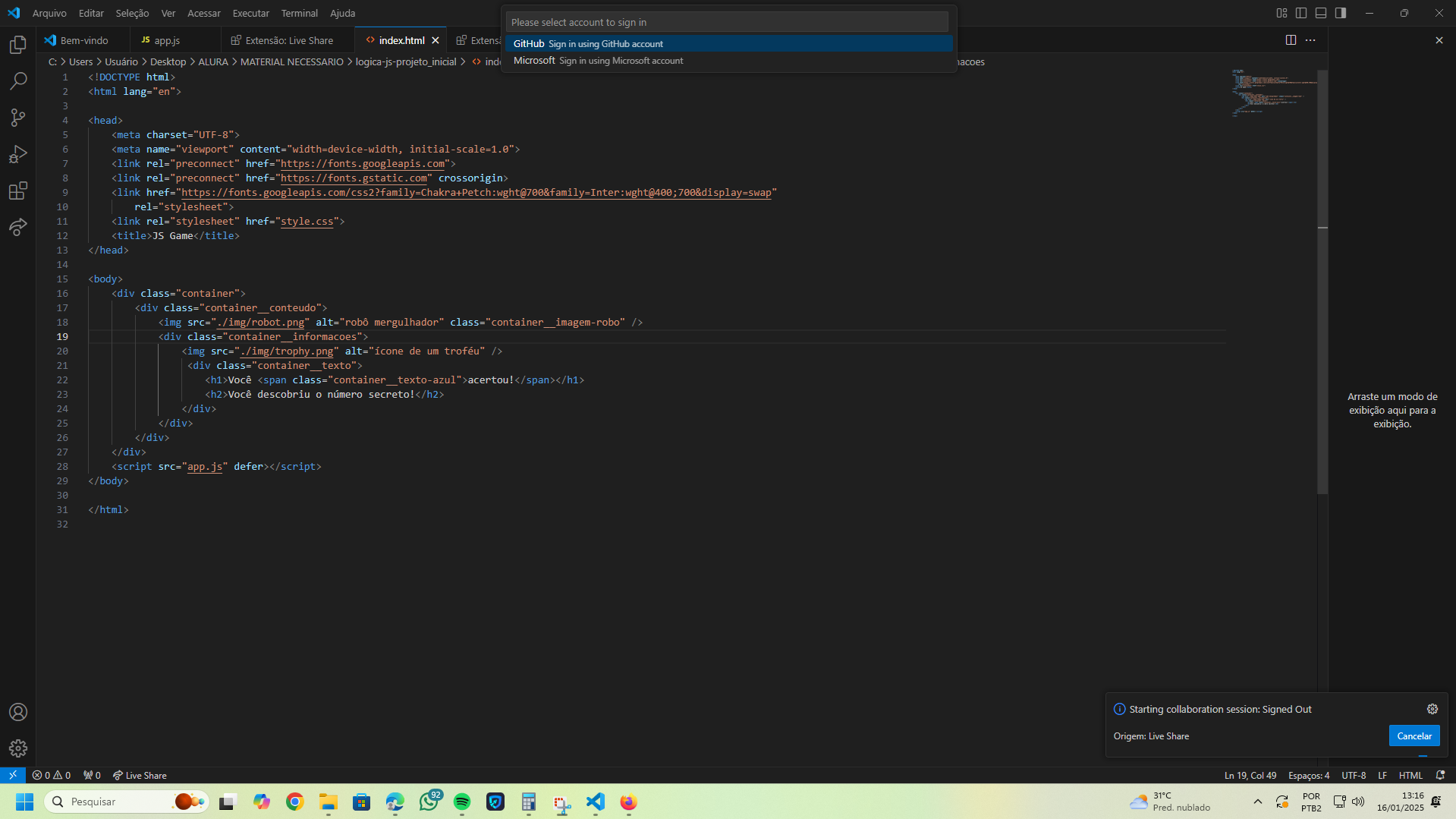Viewport: 1456px width, 819px height.
Task: Open the Extensions view
Action: click(18, 191)
